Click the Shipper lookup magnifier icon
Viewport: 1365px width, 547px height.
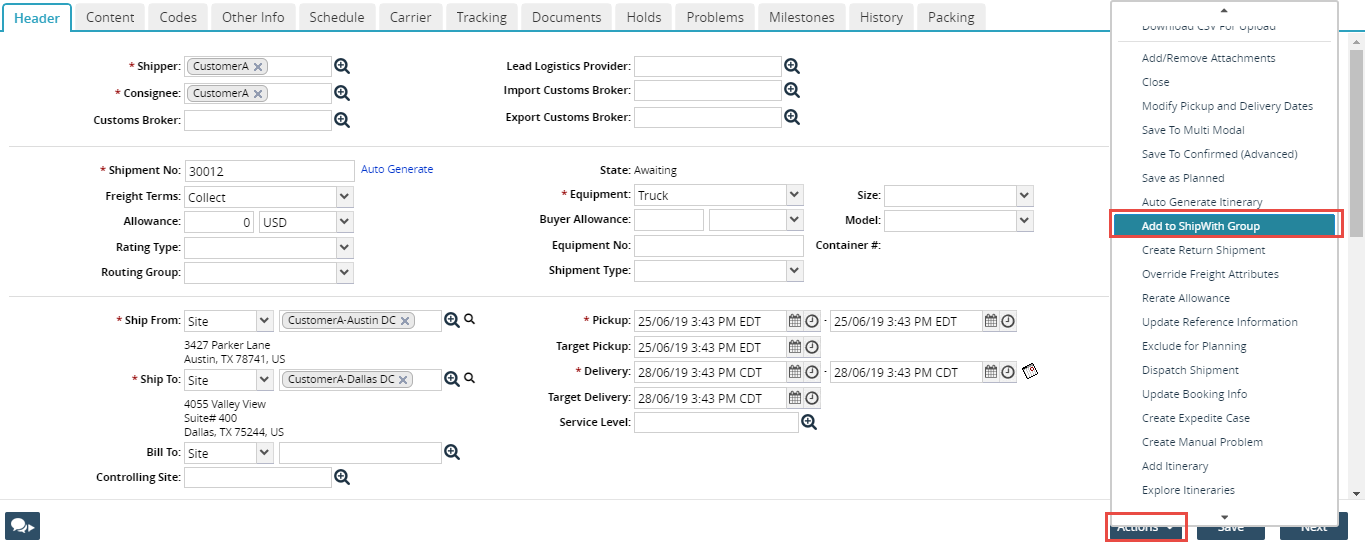[x=341, y=67]
